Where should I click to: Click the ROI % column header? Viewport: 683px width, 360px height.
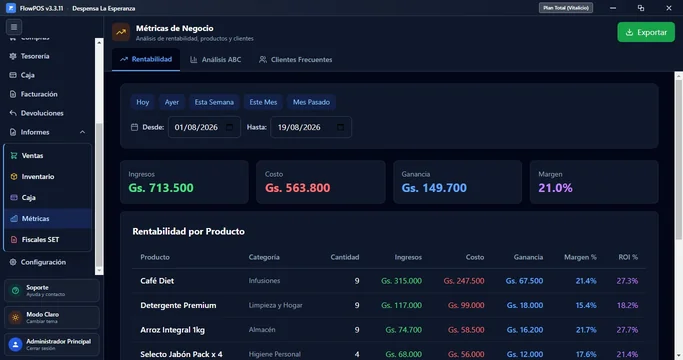pos(628,257)
